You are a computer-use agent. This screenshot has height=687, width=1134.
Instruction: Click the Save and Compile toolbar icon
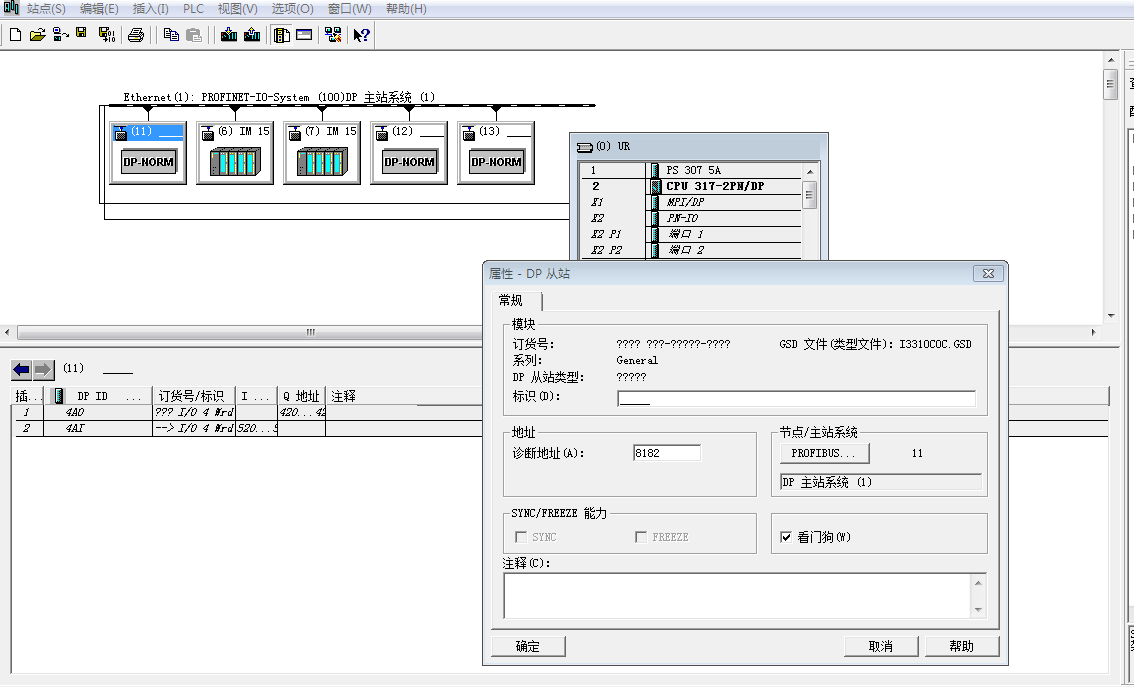click(x=107, y=35)
